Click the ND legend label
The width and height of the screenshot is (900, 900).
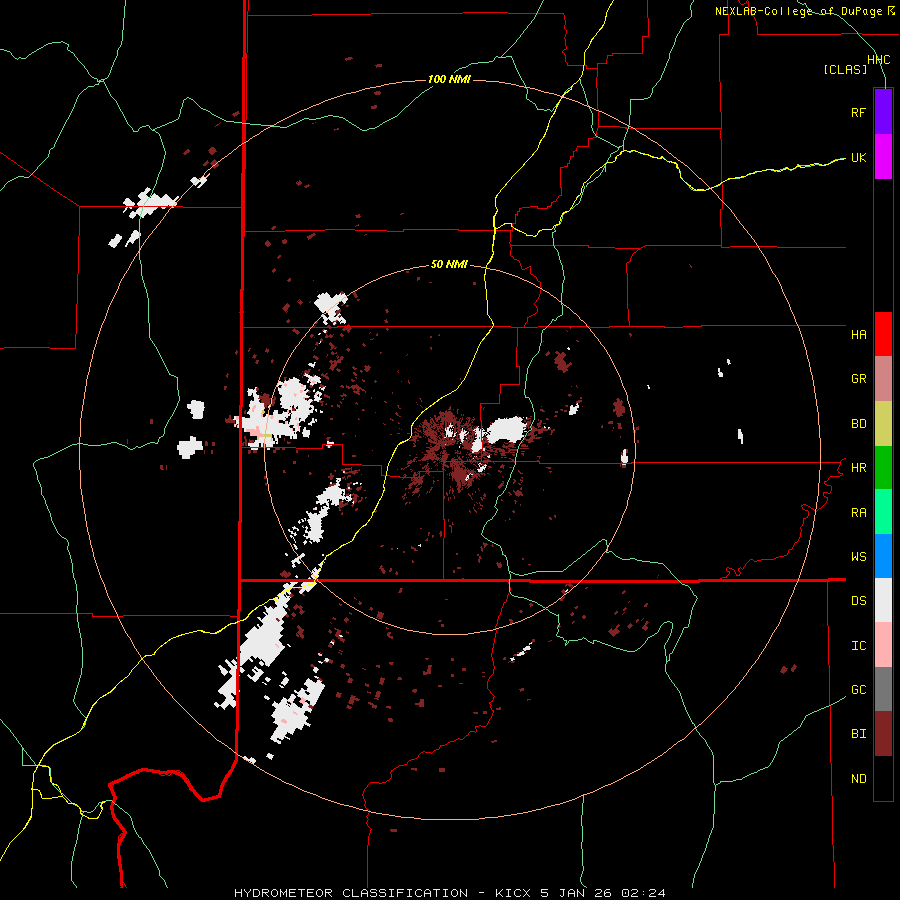click(x=858, y=779)
